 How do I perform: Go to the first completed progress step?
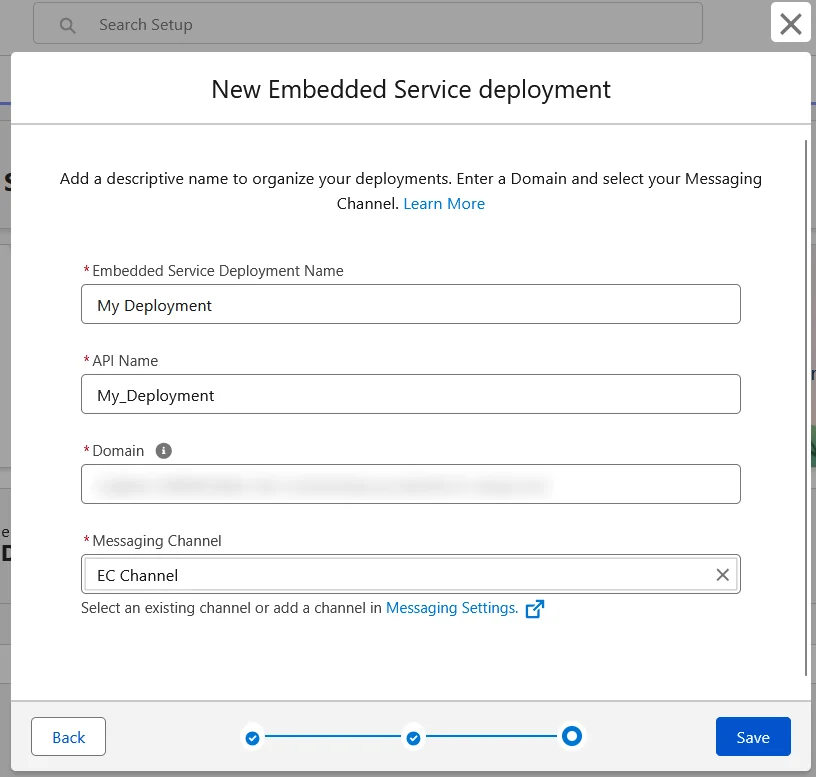point(253,738)
